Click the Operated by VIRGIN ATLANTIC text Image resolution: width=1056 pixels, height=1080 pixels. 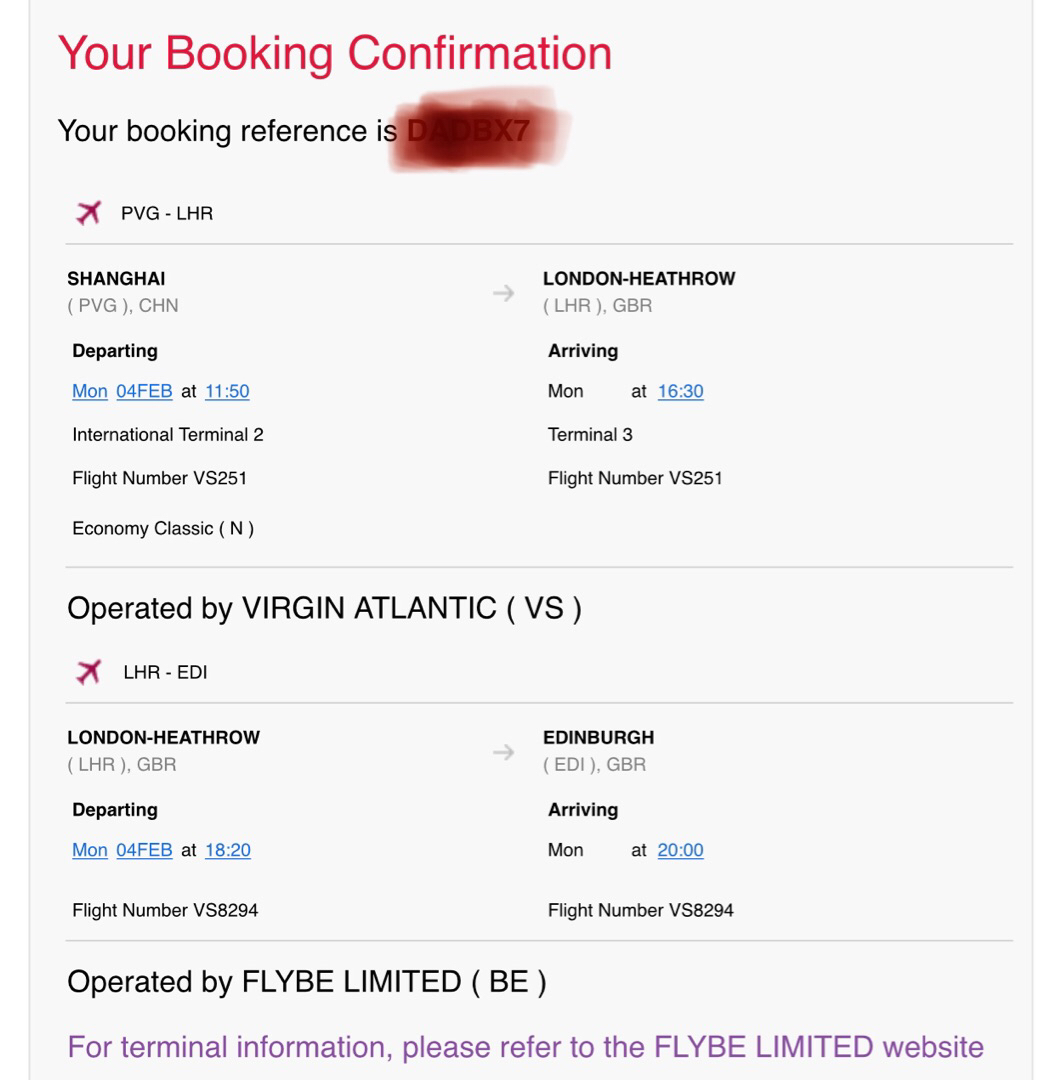(x=324, y=609)
